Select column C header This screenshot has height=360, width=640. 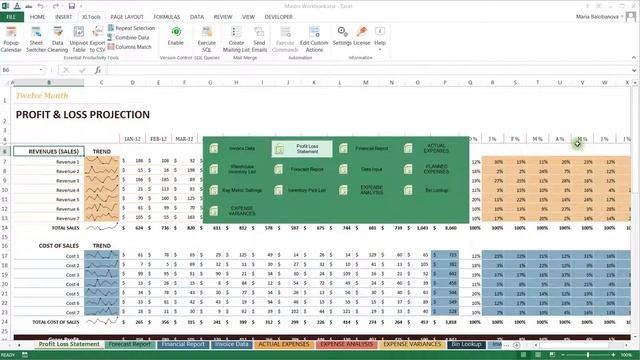pyautogui.click(x=102, y=82)
